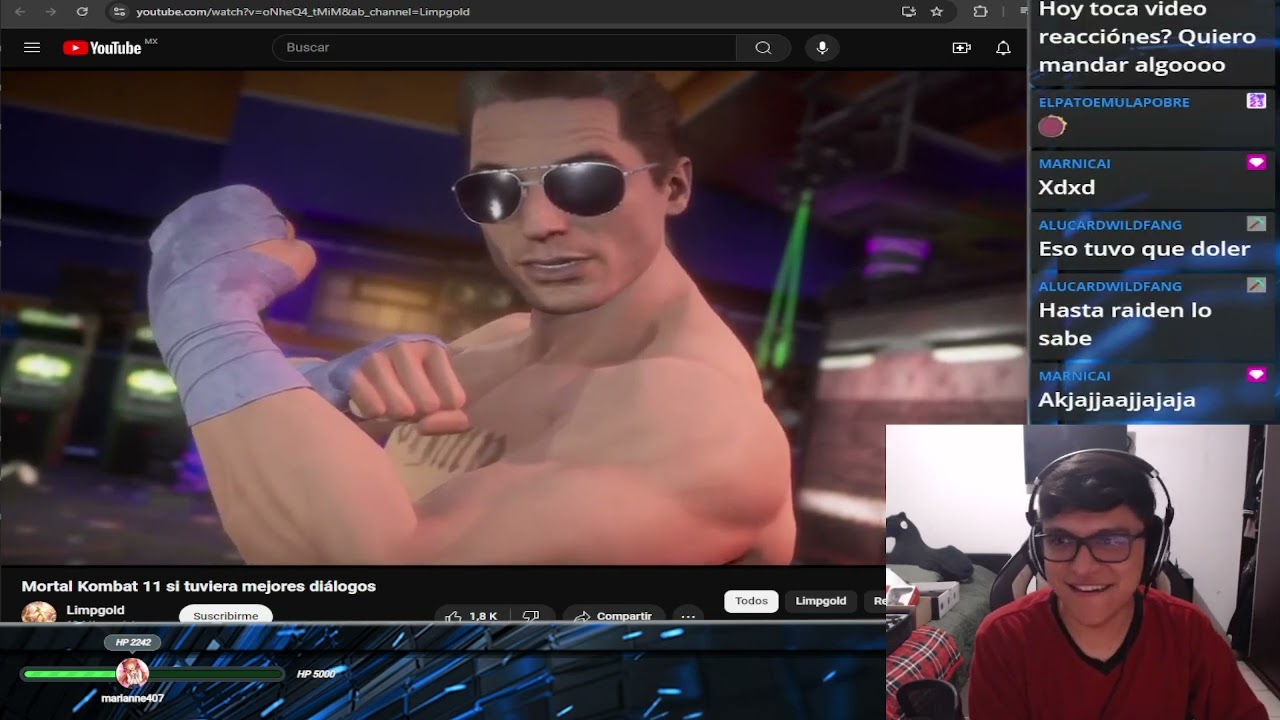Image resolution: width=1280 pixels, height=720 pixels.
Task: Click the marianne407 avatar on HP bar
Action: pyautogui.click(x=132, y=672)
